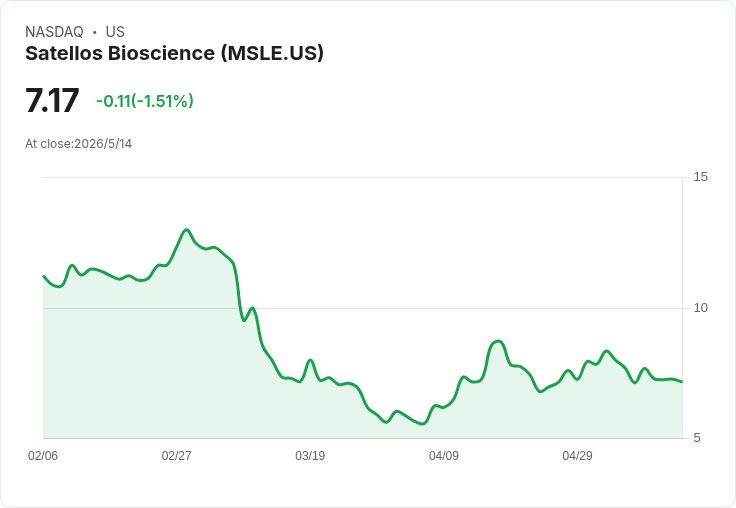The height and width of the screenshot is (508, 736).
Task: Click the 02/06 date axis label
Action: pos(43,455)
